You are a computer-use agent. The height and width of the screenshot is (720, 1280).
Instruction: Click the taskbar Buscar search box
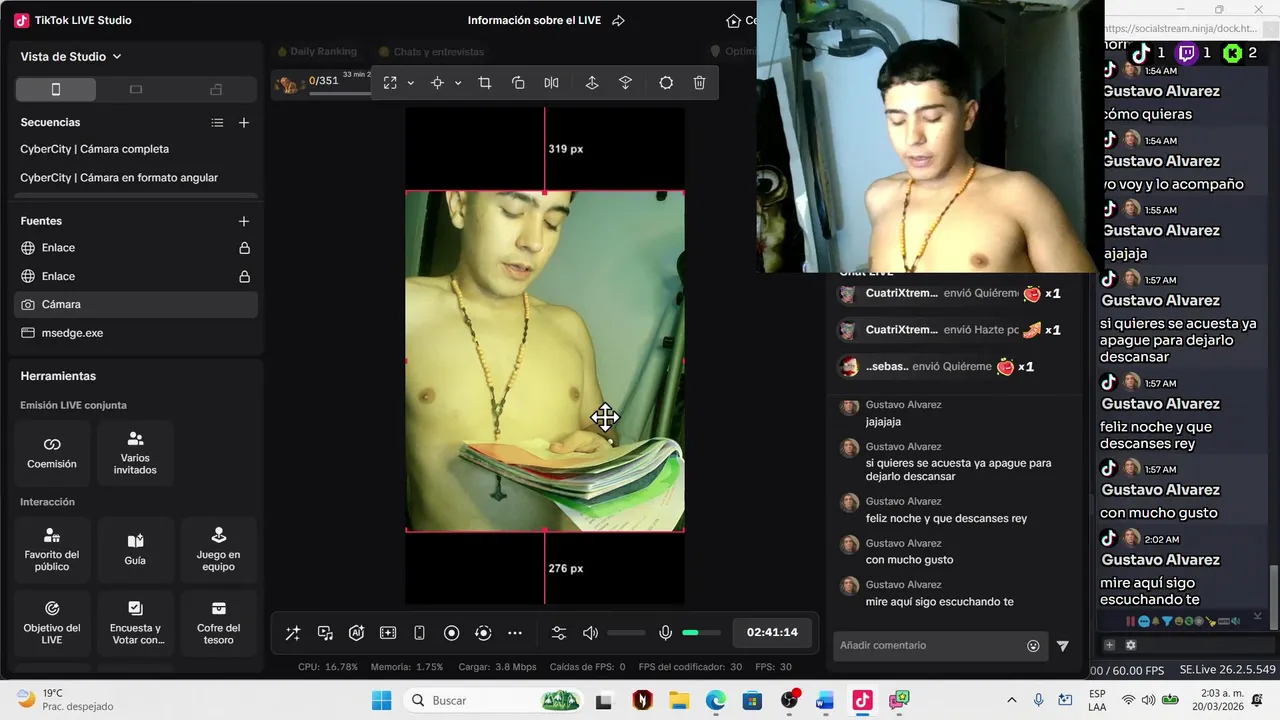[x=493, y=700]
